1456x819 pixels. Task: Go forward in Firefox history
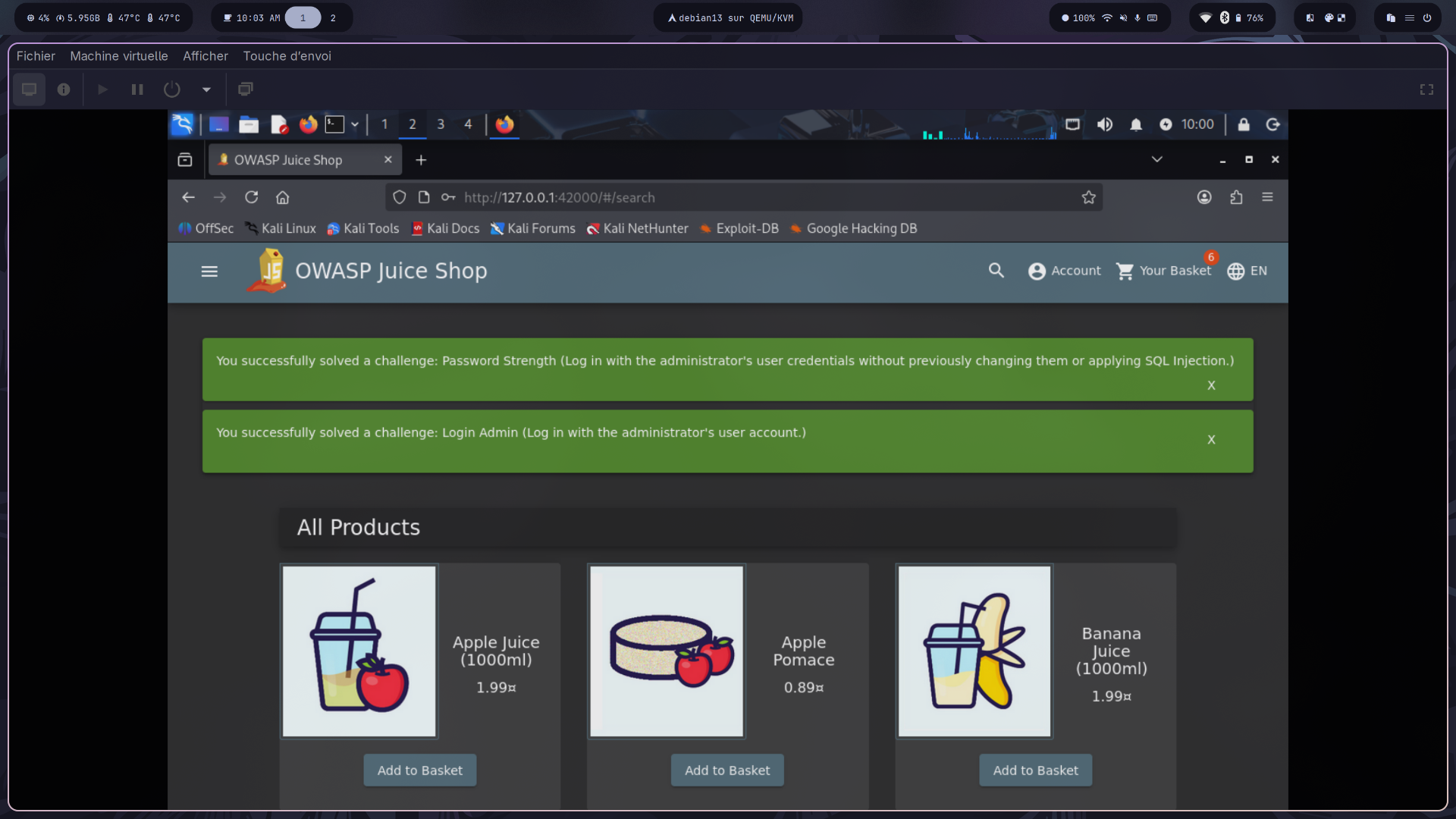pos(220,197)
